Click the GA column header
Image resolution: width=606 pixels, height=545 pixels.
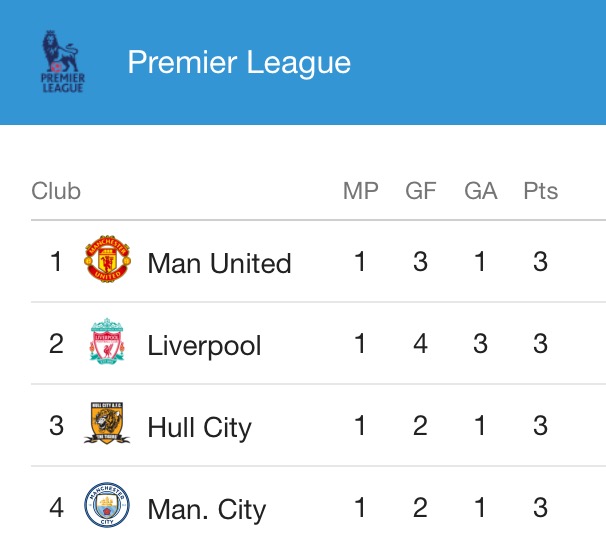[480, 191]
